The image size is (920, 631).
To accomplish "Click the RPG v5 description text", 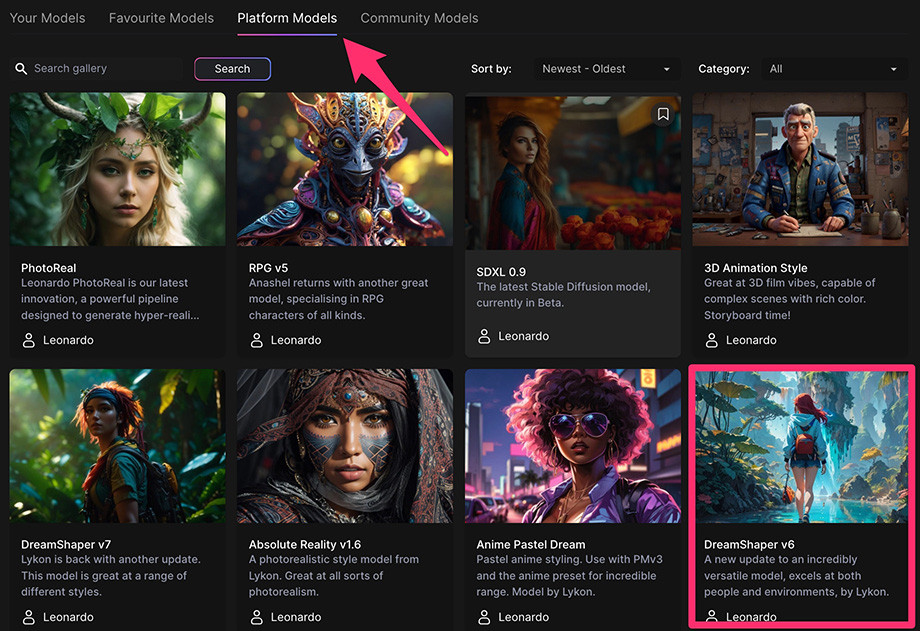I will [x=339, y=299].
